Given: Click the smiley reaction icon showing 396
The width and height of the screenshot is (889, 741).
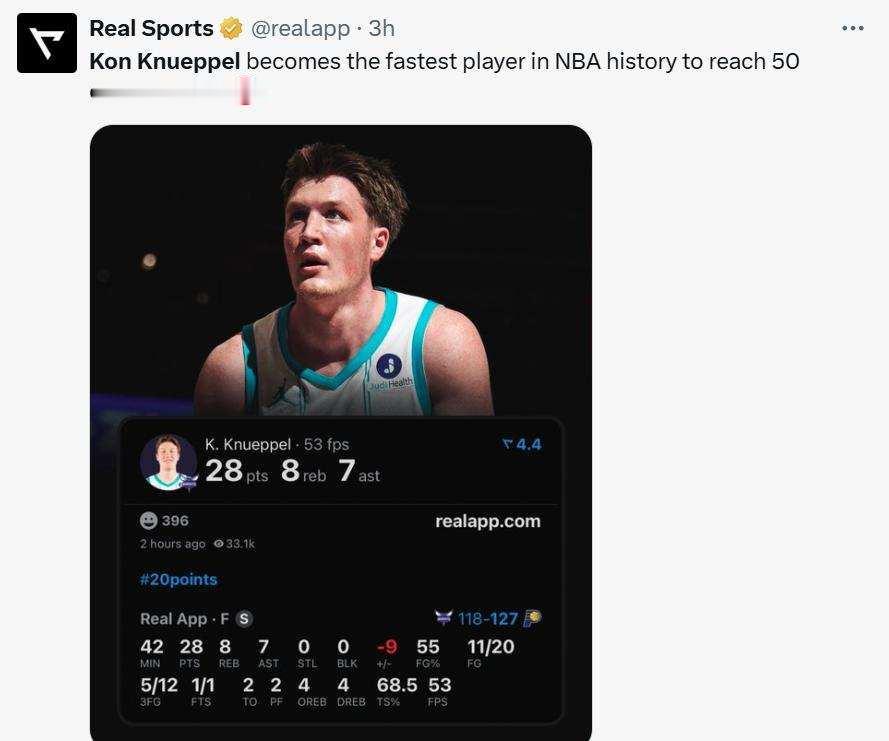Looking at the screenshot, I should [149, 520].
